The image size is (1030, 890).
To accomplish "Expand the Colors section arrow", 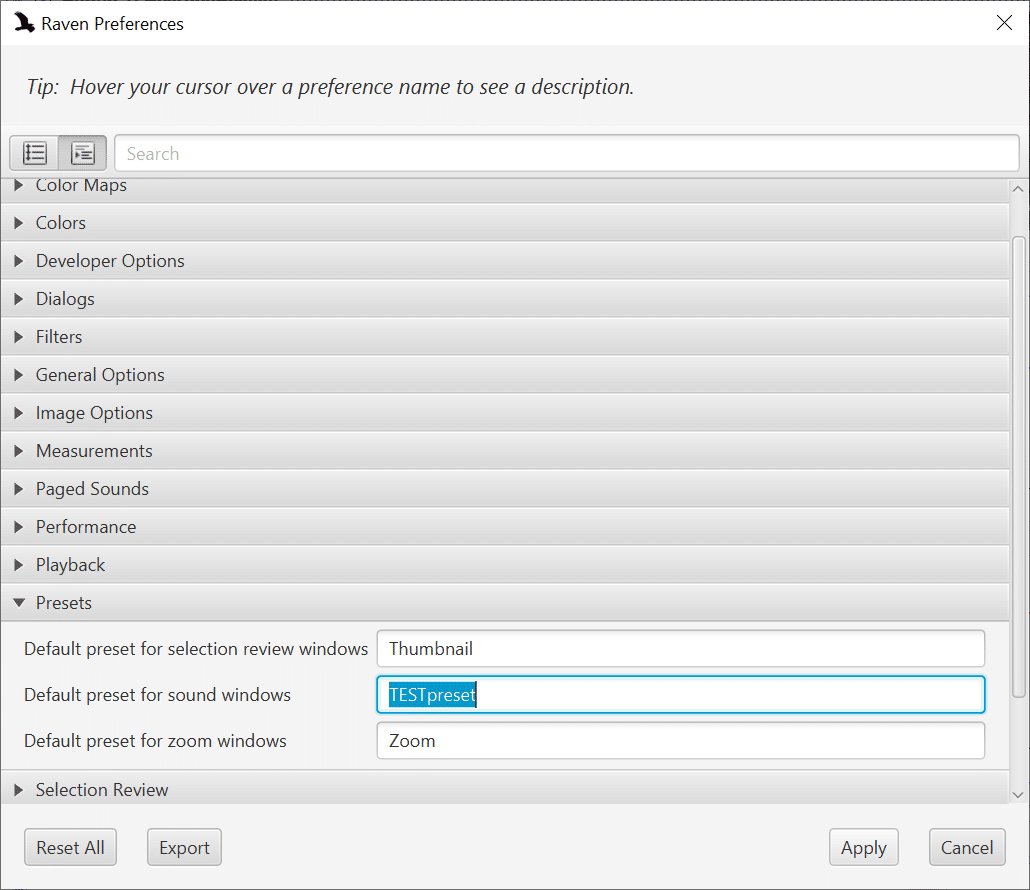I will [18, 223].
